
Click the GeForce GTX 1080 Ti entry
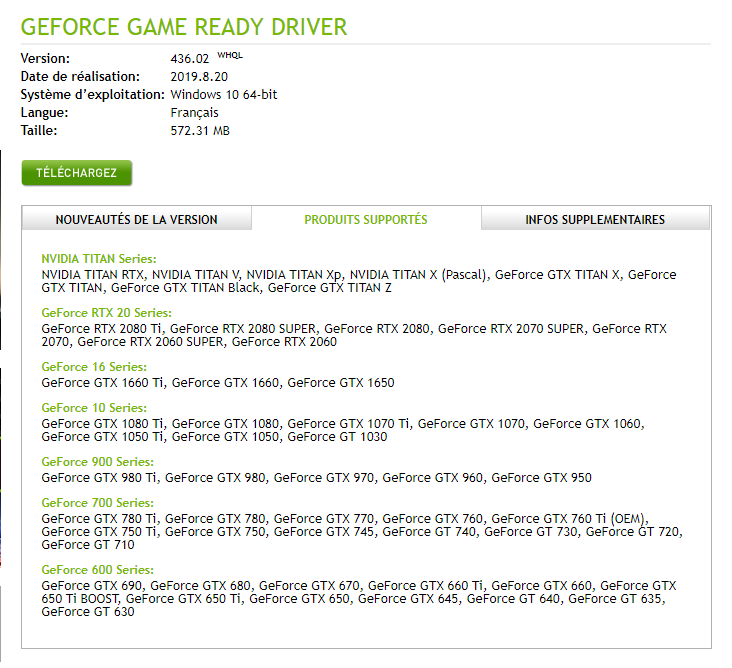coord(102,424)
